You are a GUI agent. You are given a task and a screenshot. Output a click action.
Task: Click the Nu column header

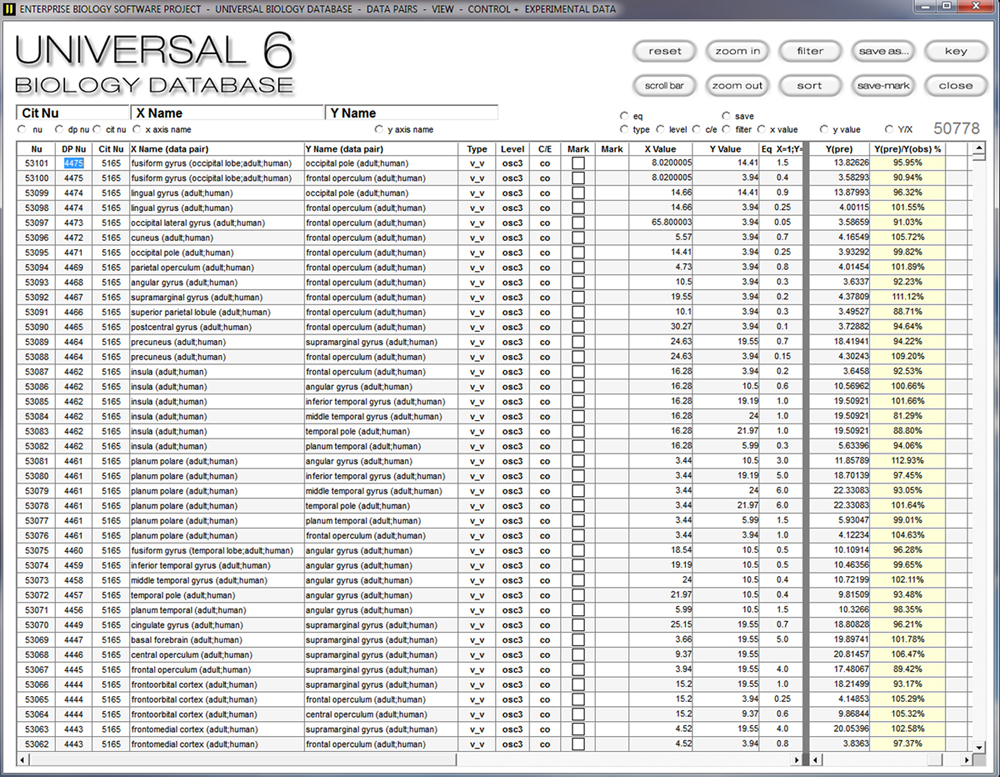36,149
